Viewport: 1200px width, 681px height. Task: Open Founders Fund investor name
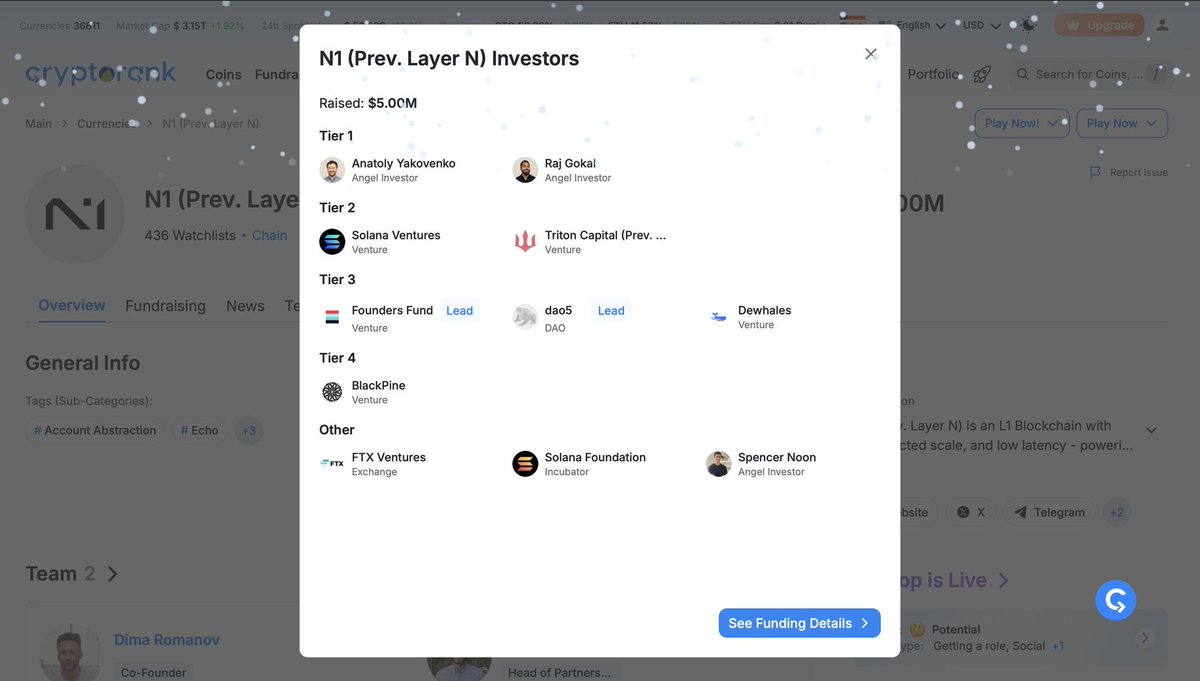(392, 310)
